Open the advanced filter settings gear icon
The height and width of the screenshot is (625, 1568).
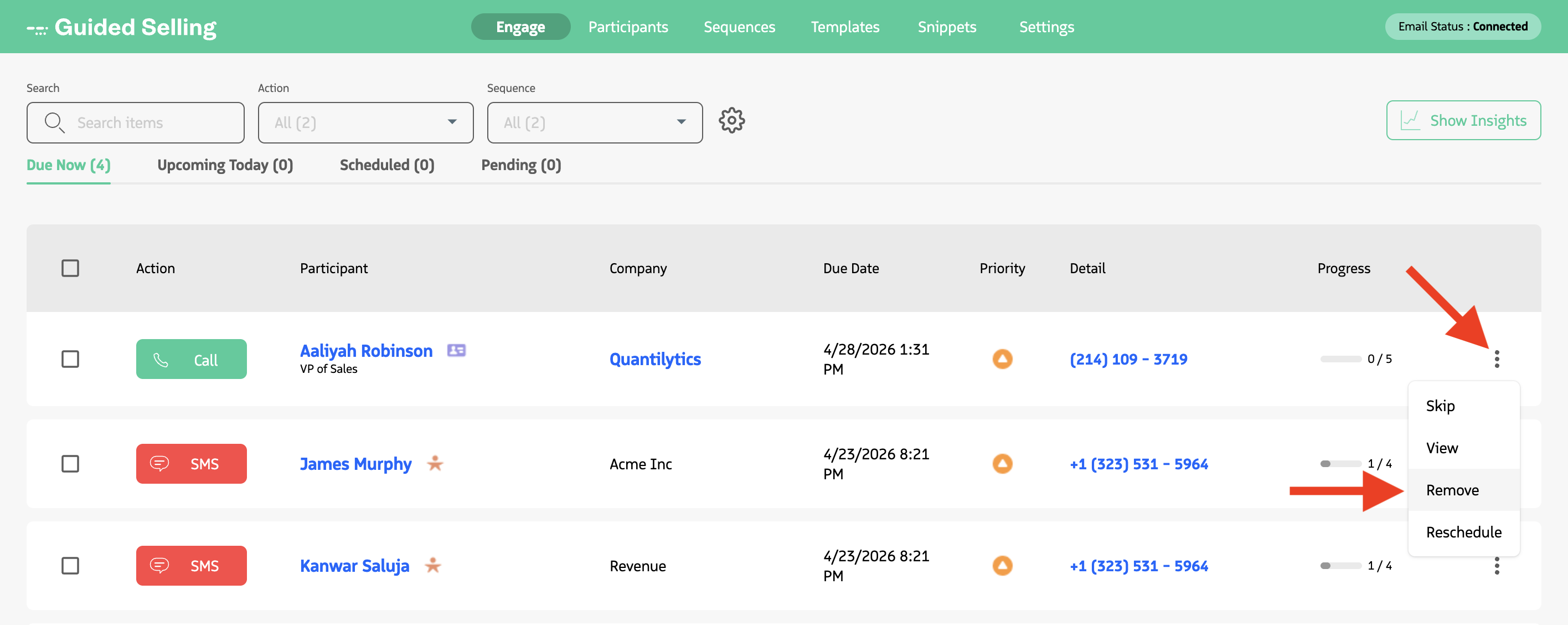coord(733,120)
